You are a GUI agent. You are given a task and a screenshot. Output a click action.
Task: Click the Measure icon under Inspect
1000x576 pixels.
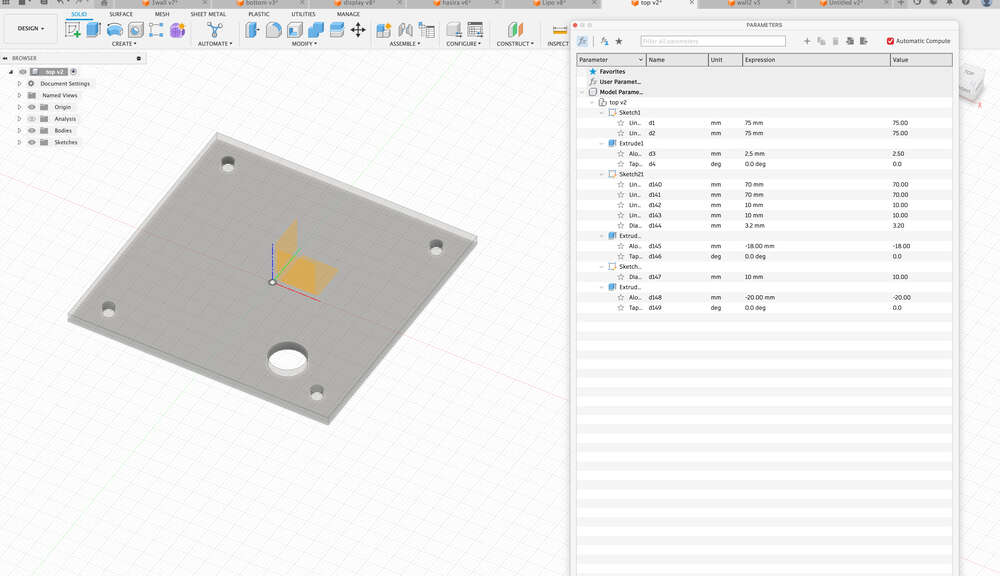coord(560,29)
